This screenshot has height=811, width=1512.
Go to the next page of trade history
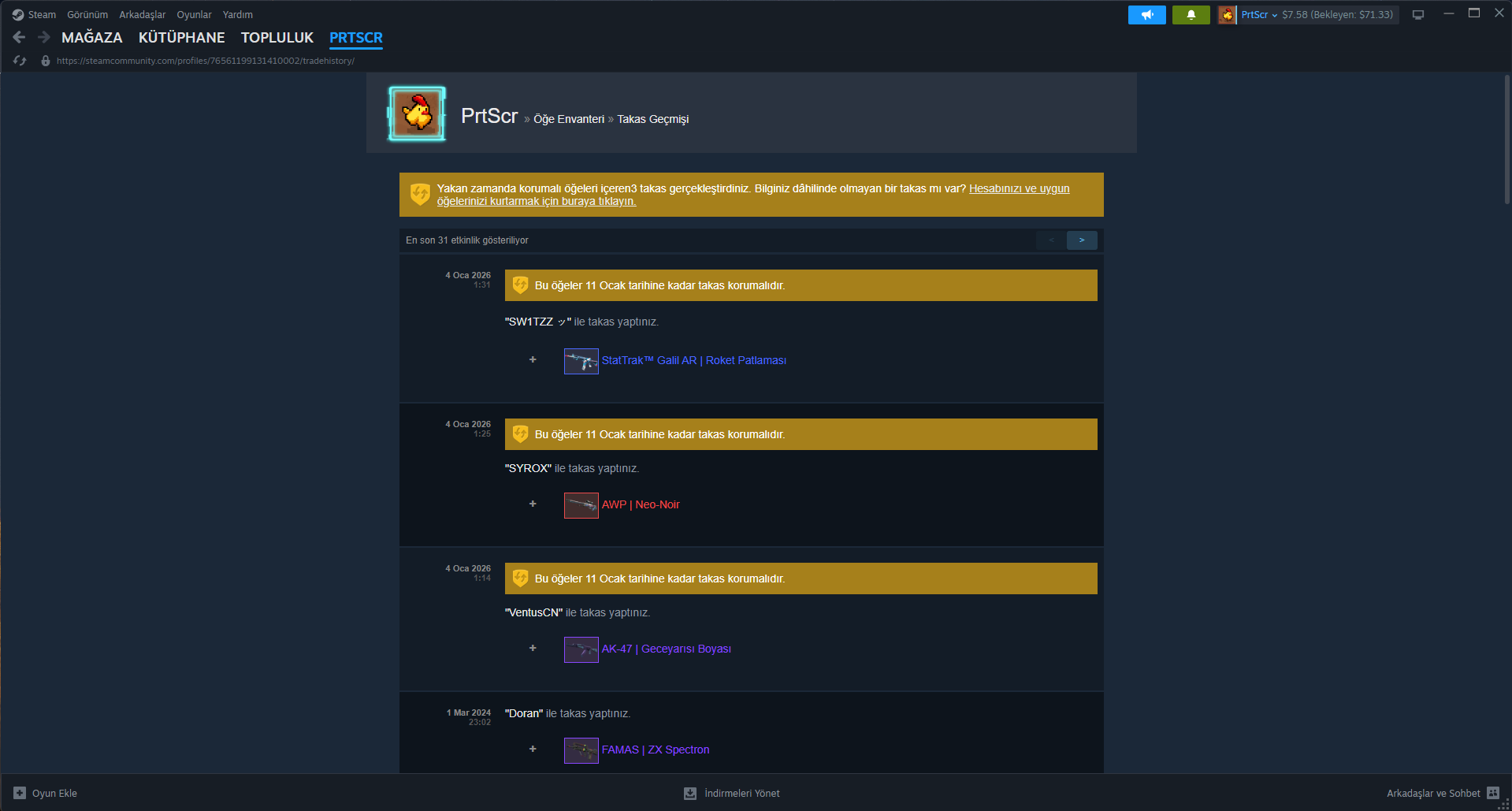(1082, 240)
